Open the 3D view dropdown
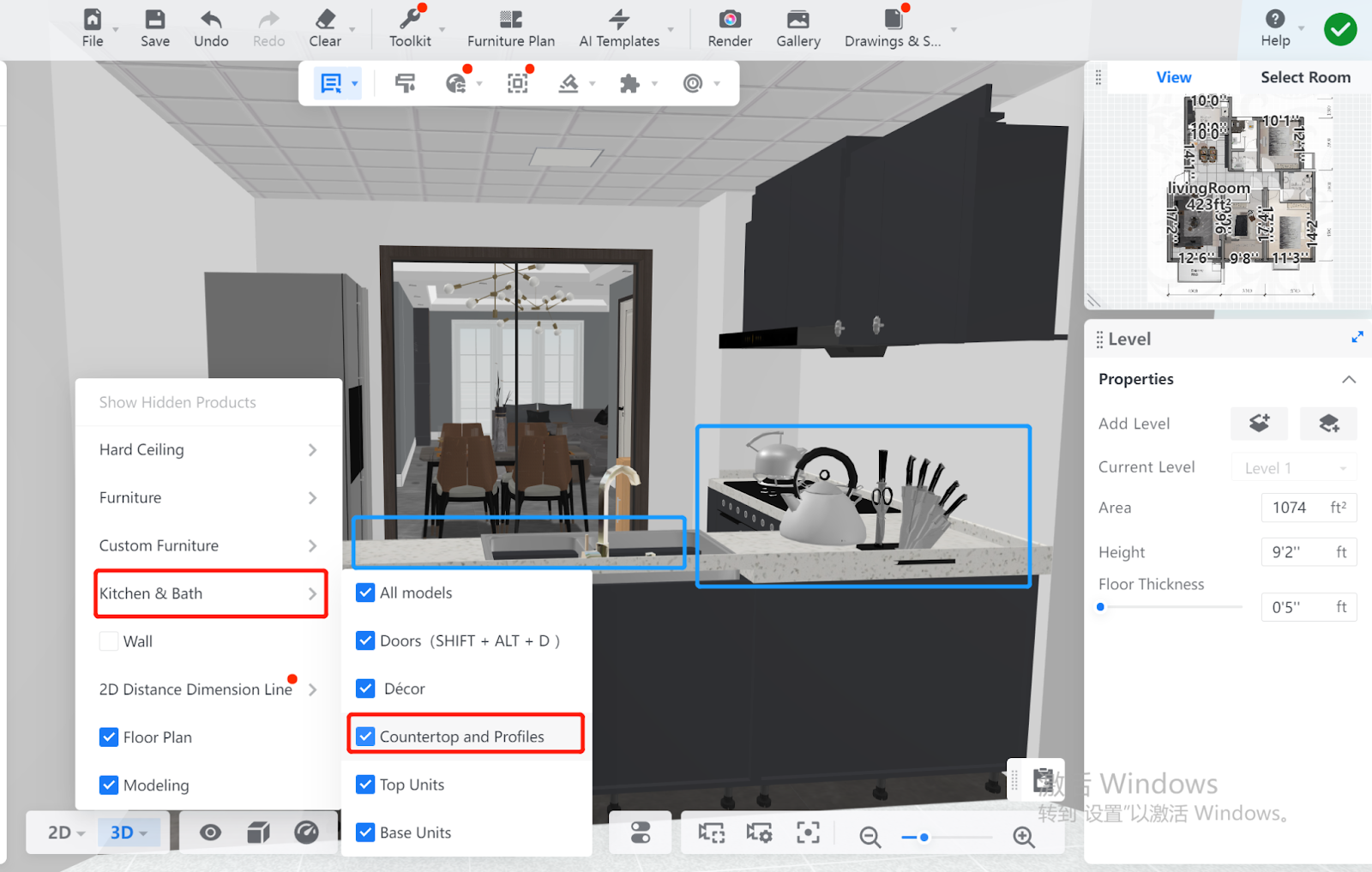 click(x=129, y=833)
